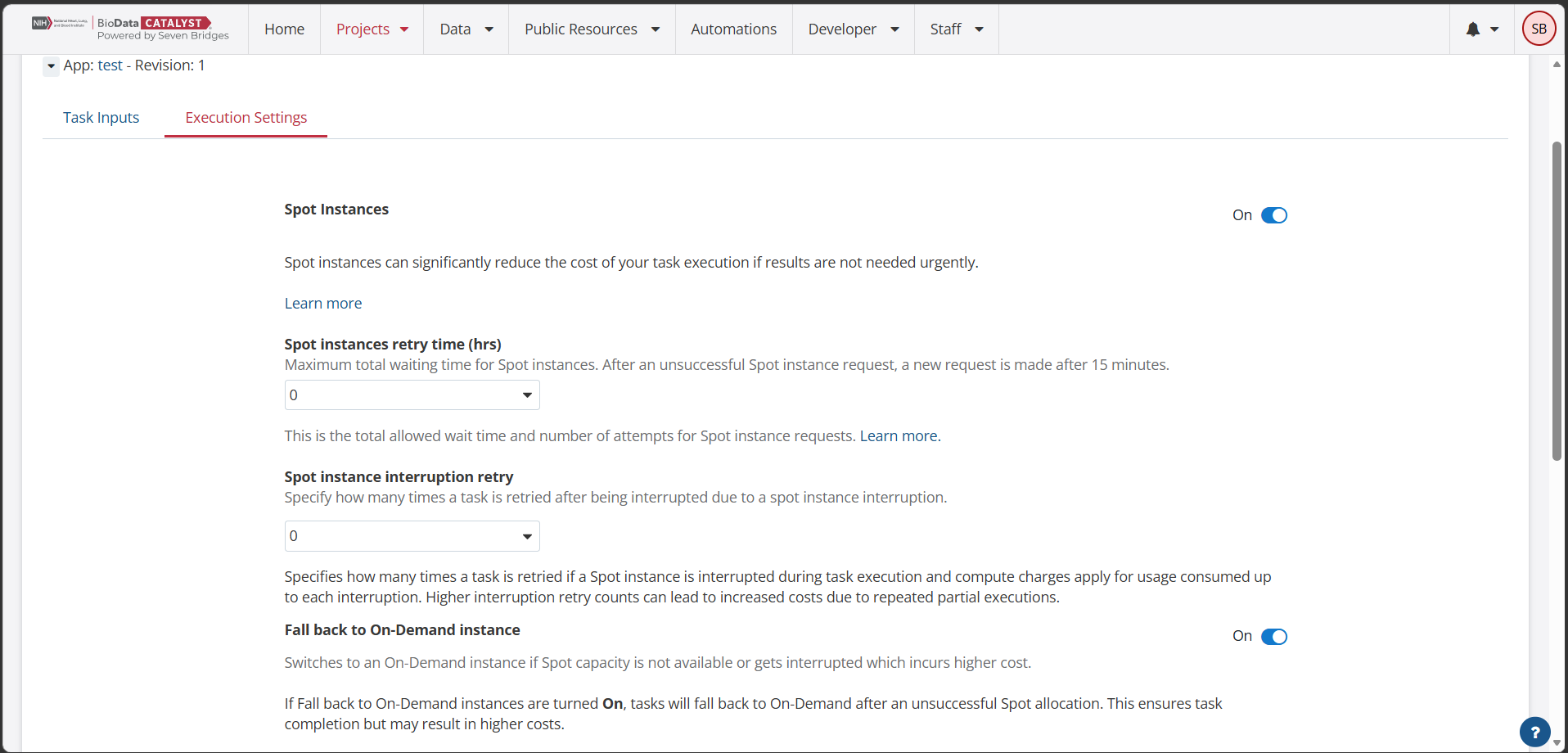Open the SB user avatar menu
Viewport: 1568px width, 753px height.
click(x=1539, y=29)
